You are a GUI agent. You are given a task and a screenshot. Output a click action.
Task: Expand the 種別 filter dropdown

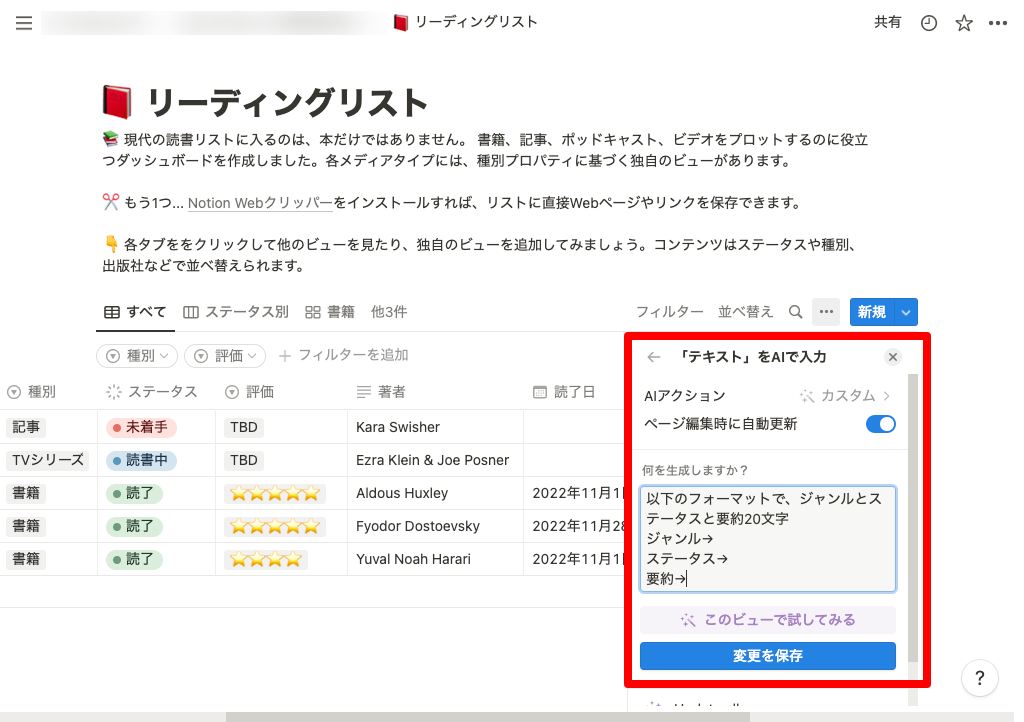[137, 355]
